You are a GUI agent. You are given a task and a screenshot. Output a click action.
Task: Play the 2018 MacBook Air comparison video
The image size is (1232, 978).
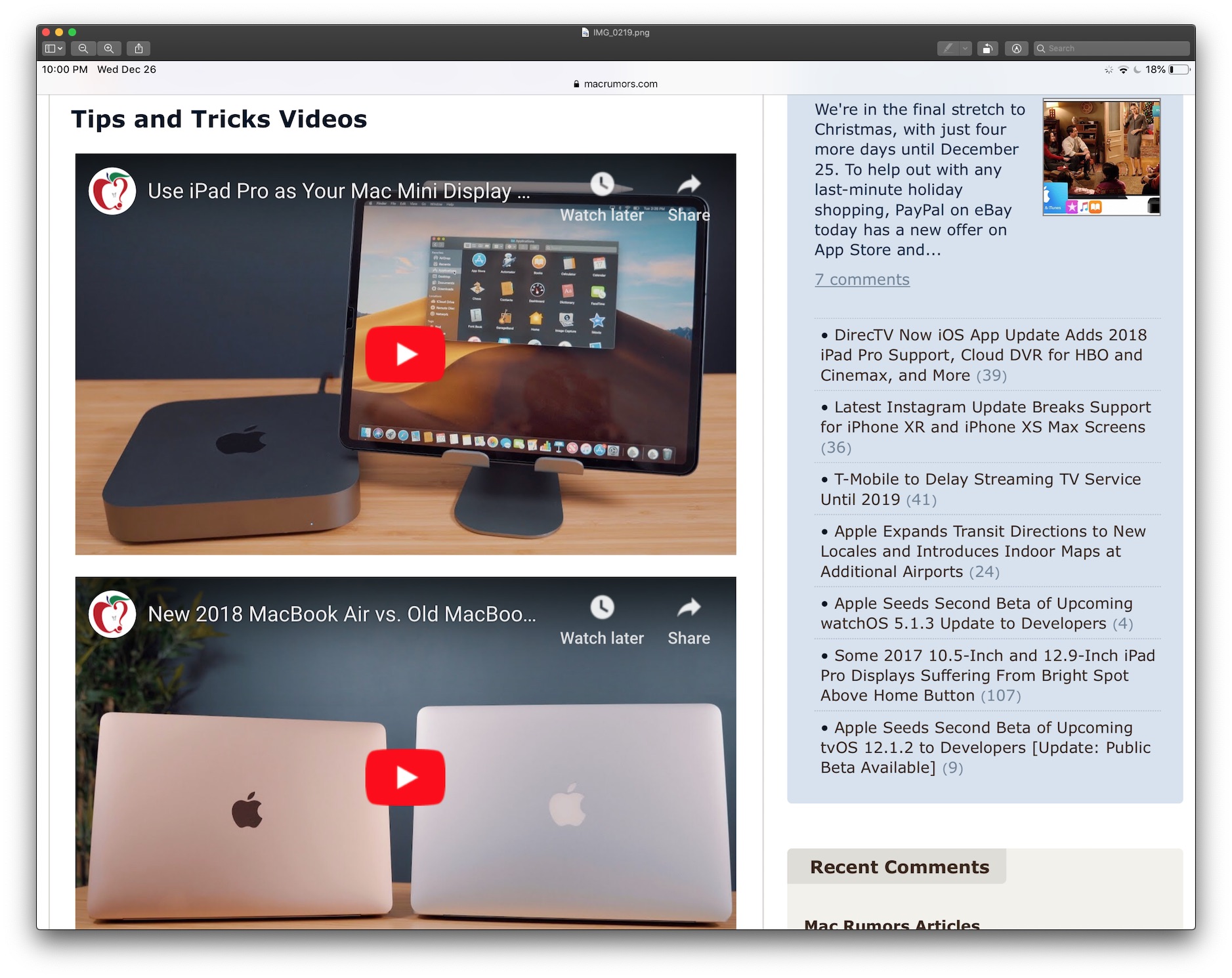406,777
